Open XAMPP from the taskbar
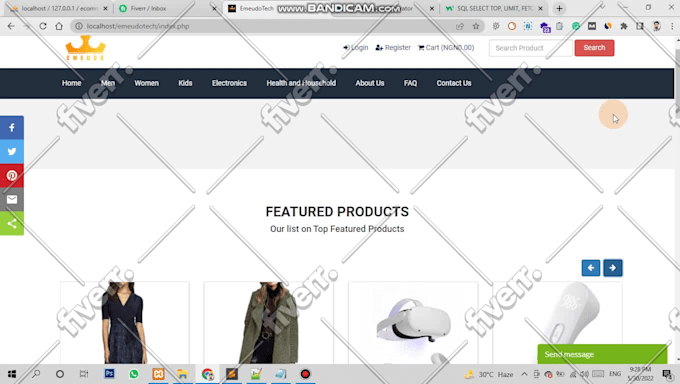Image resolution: width=680 pixels, height=384 pixels. tap(158, 374)
